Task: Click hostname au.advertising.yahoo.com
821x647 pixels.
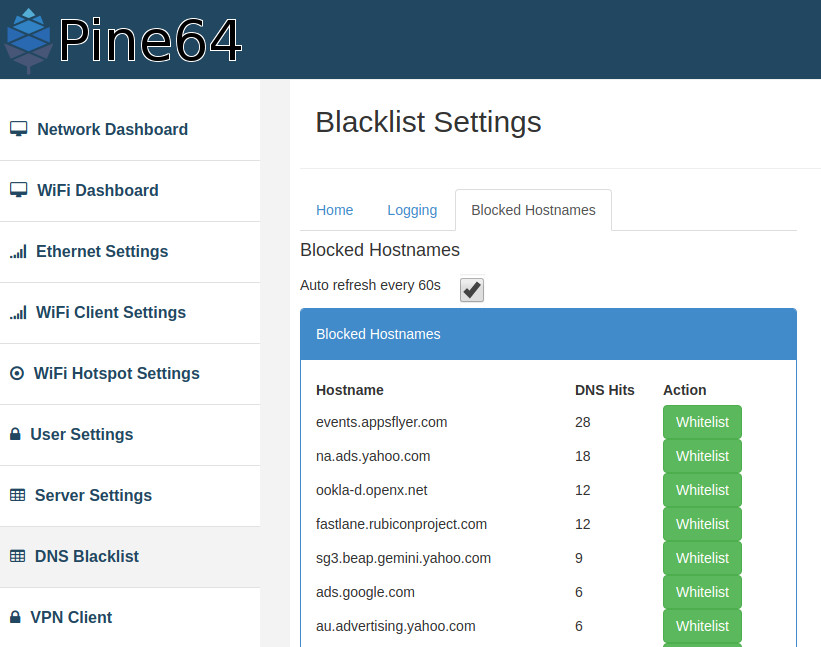Action: [395, 627]
